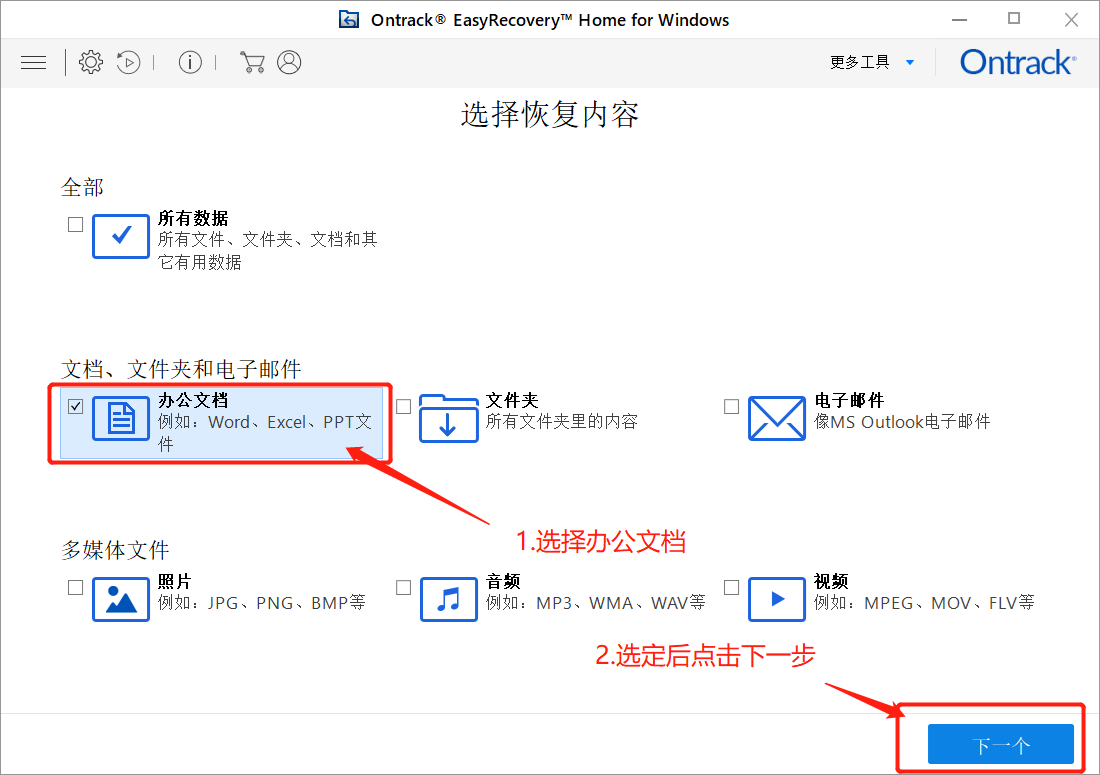Viewport: 1100px width, 775px height.
Task: Open the settings gear icon
Action: tap(90, 62)
